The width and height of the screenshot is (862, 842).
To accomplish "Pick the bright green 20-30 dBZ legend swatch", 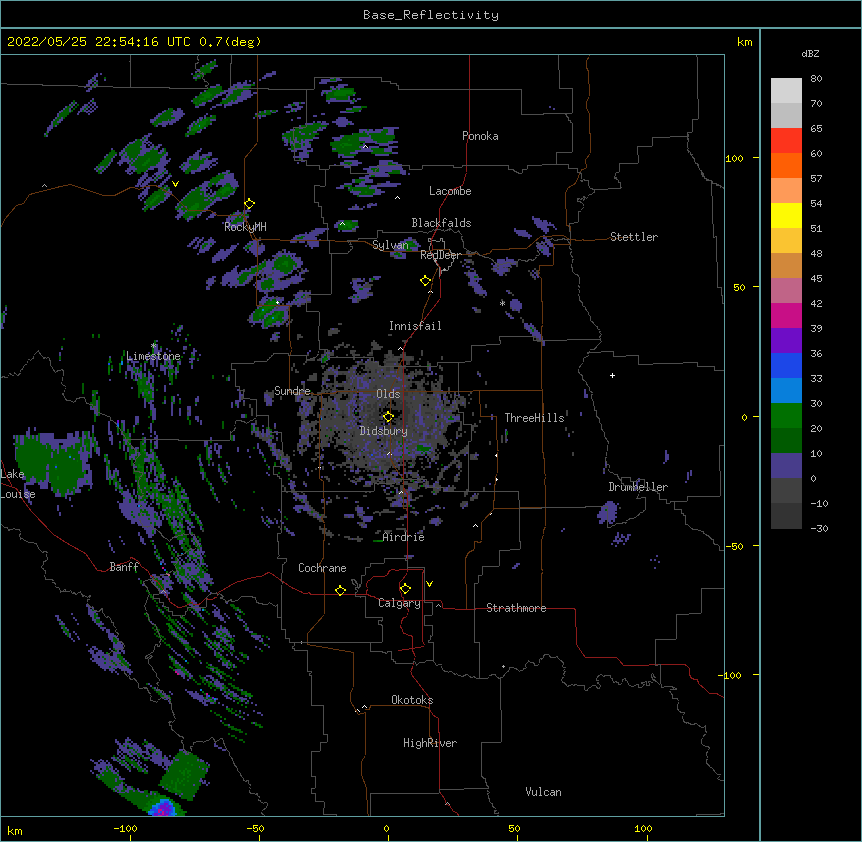I will pyautogui.click(x=786, y=416).
